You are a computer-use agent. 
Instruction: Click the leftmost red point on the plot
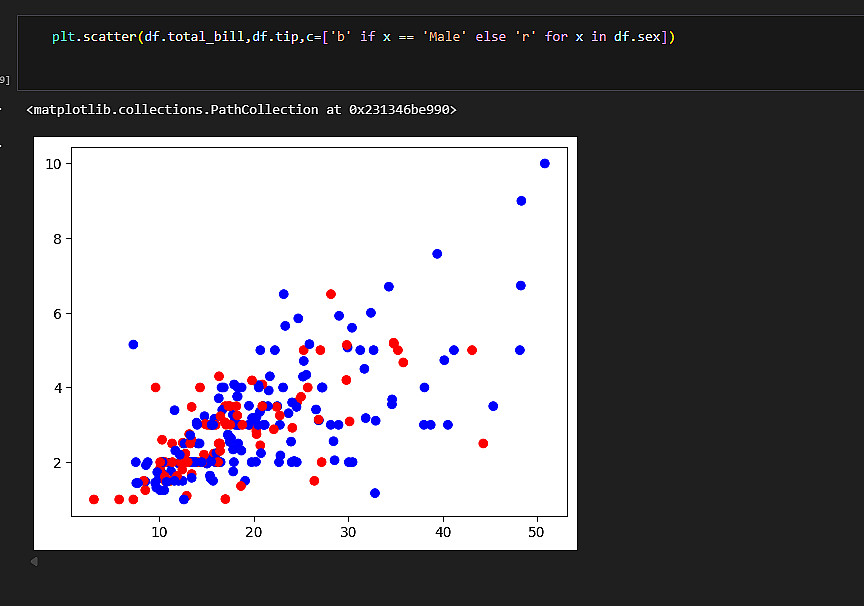94,500
